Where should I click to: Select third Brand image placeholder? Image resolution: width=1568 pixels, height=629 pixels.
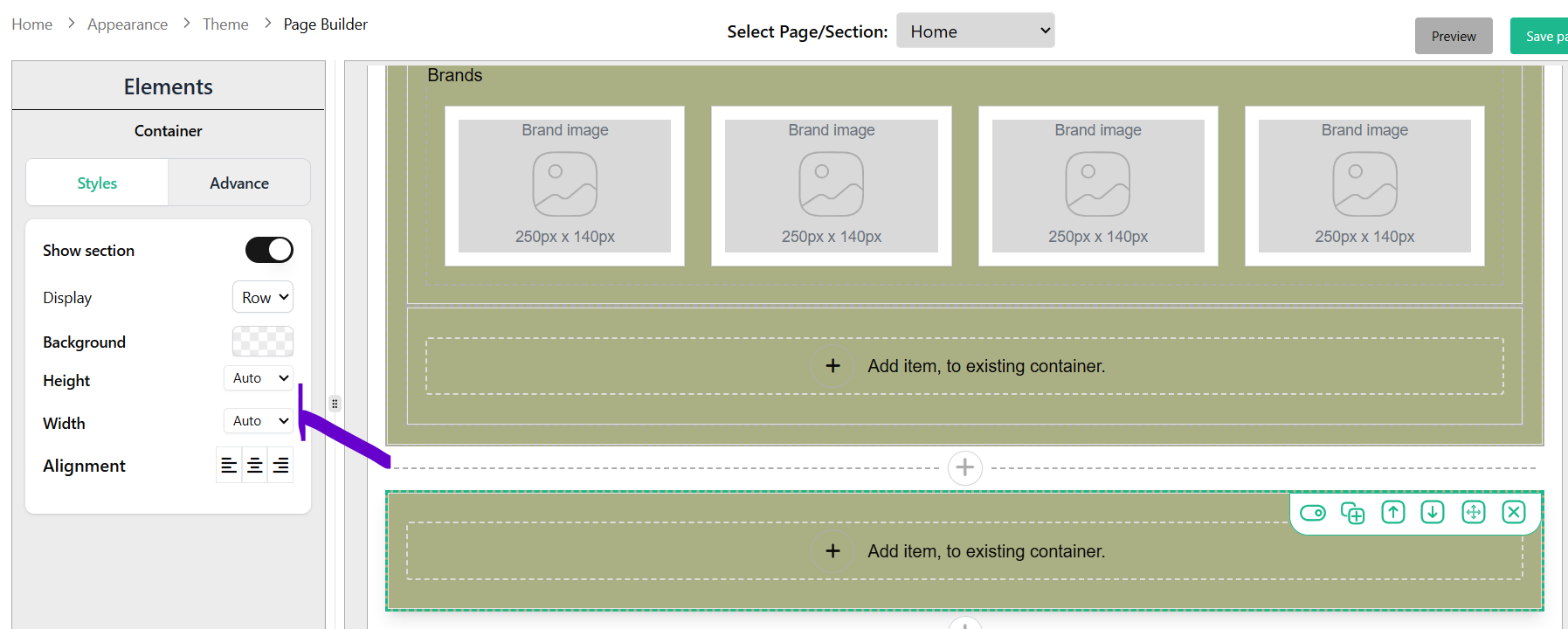(x=1098, y=185)
